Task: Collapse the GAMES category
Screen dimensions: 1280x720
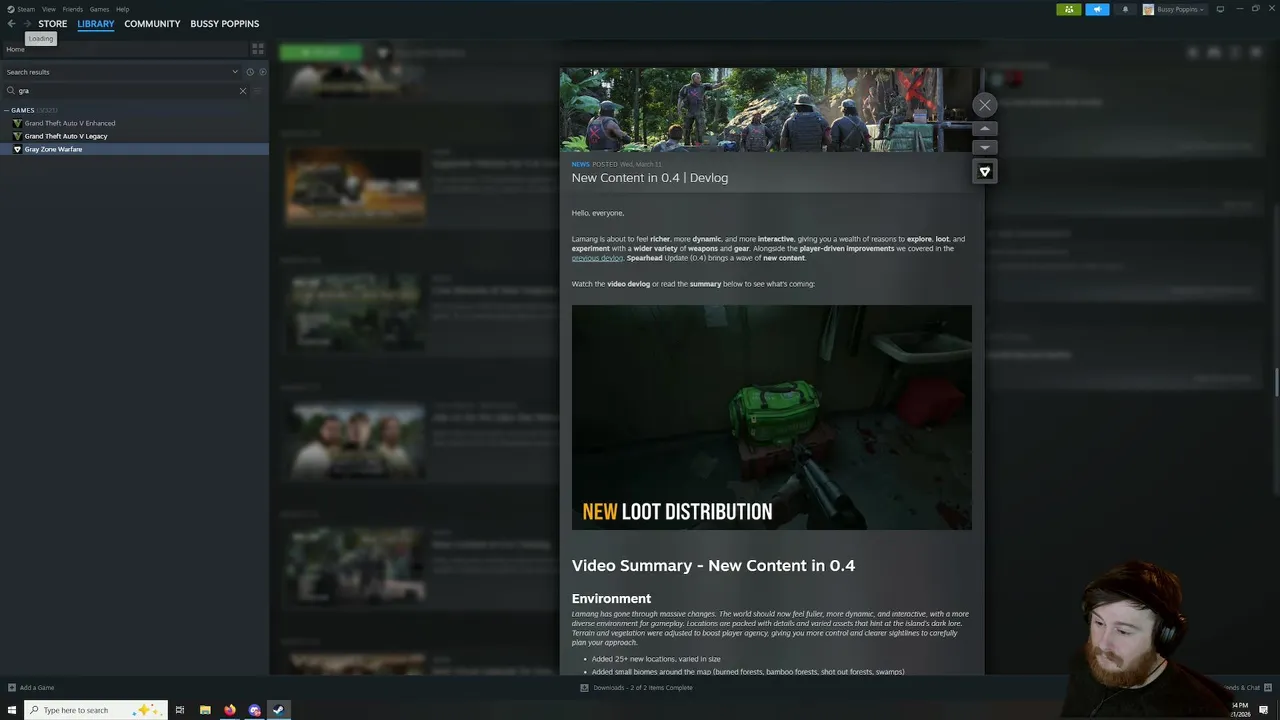Action: (7, 110)
